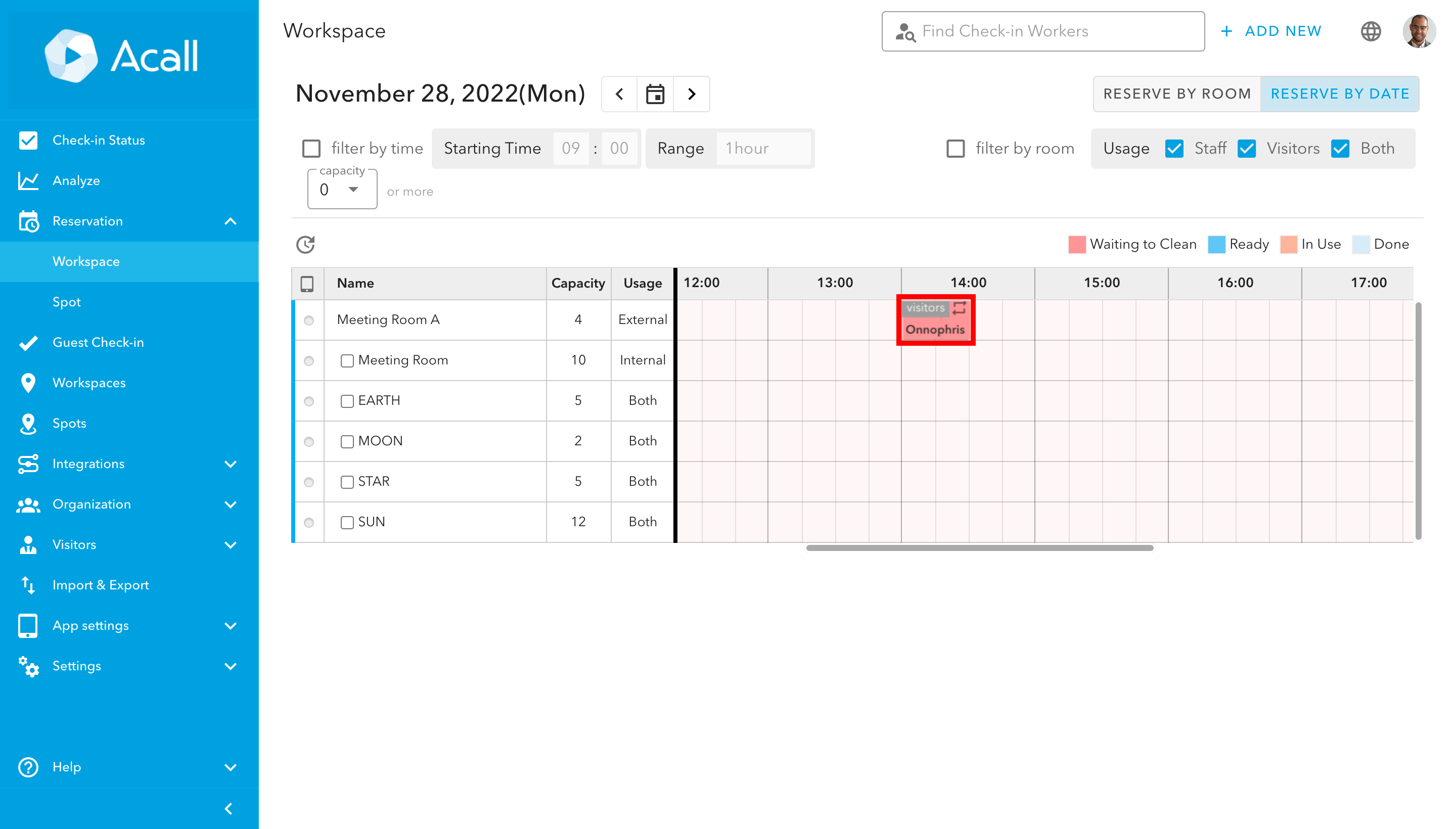Select the Spots location icon in sidebar
1456x829 pixels.
tap(28, 424)
